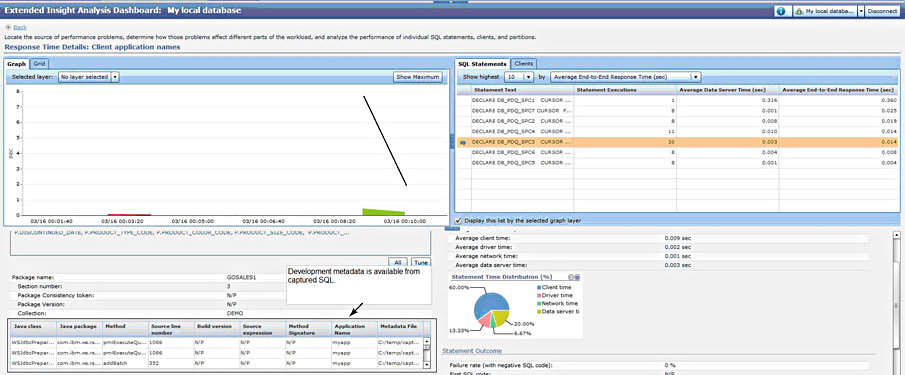This screenshot has width=905, height=375.
Task: Click the blue arrow marker on the SPC3 row
Action: (x=462, y=142)
